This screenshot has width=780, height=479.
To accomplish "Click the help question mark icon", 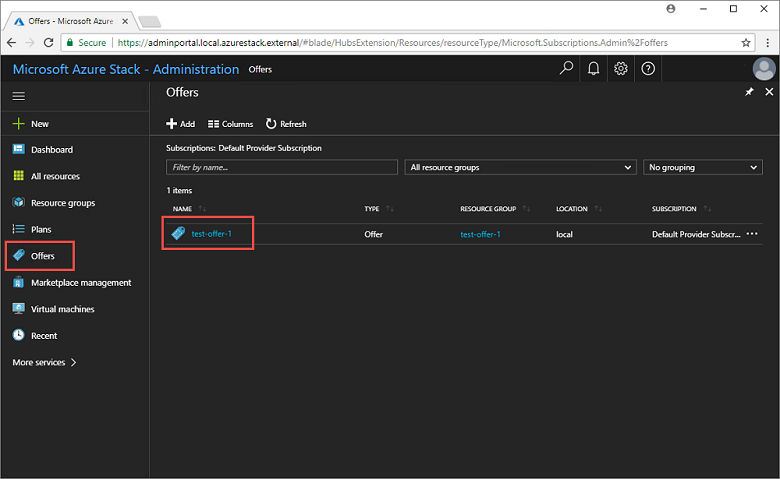I will click(x=648, y=69).
